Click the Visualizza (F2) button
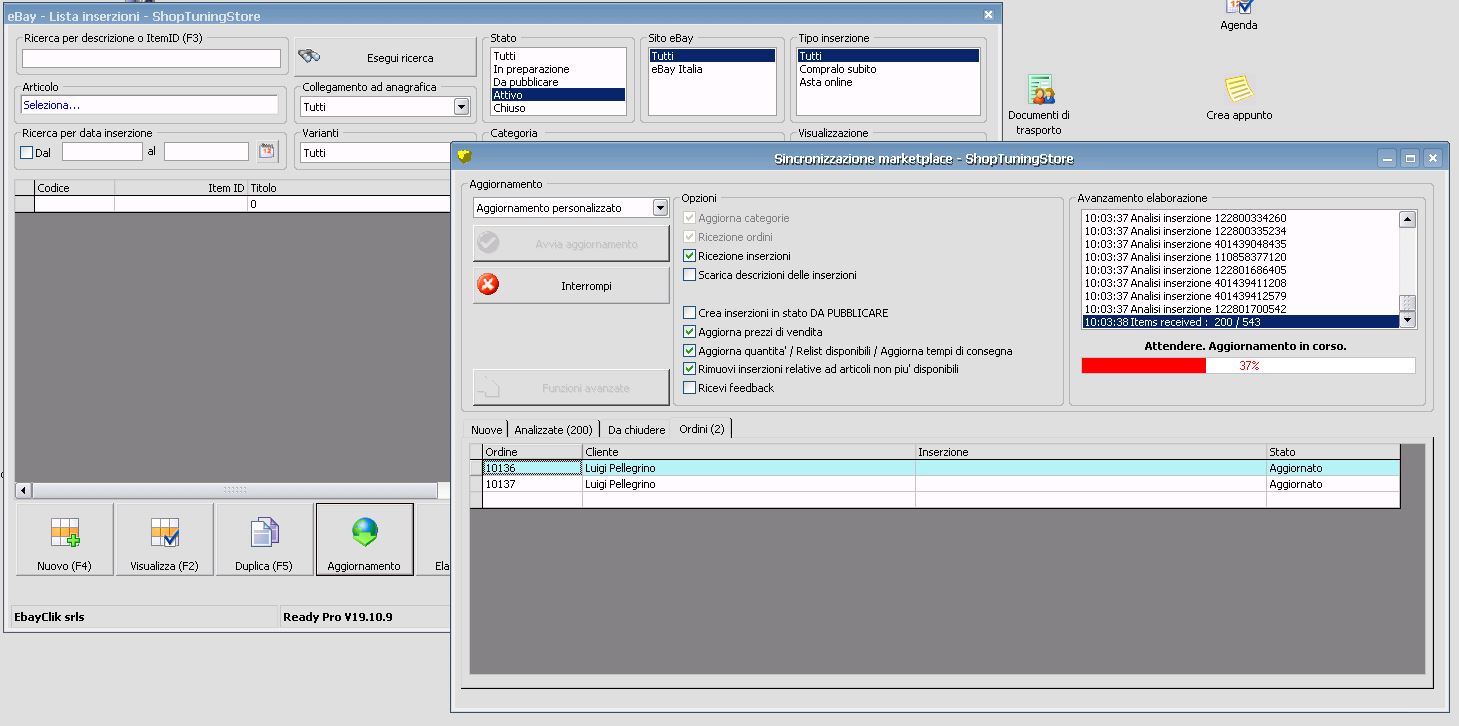This screenshot has width=1459, height=726. [164, 539]
